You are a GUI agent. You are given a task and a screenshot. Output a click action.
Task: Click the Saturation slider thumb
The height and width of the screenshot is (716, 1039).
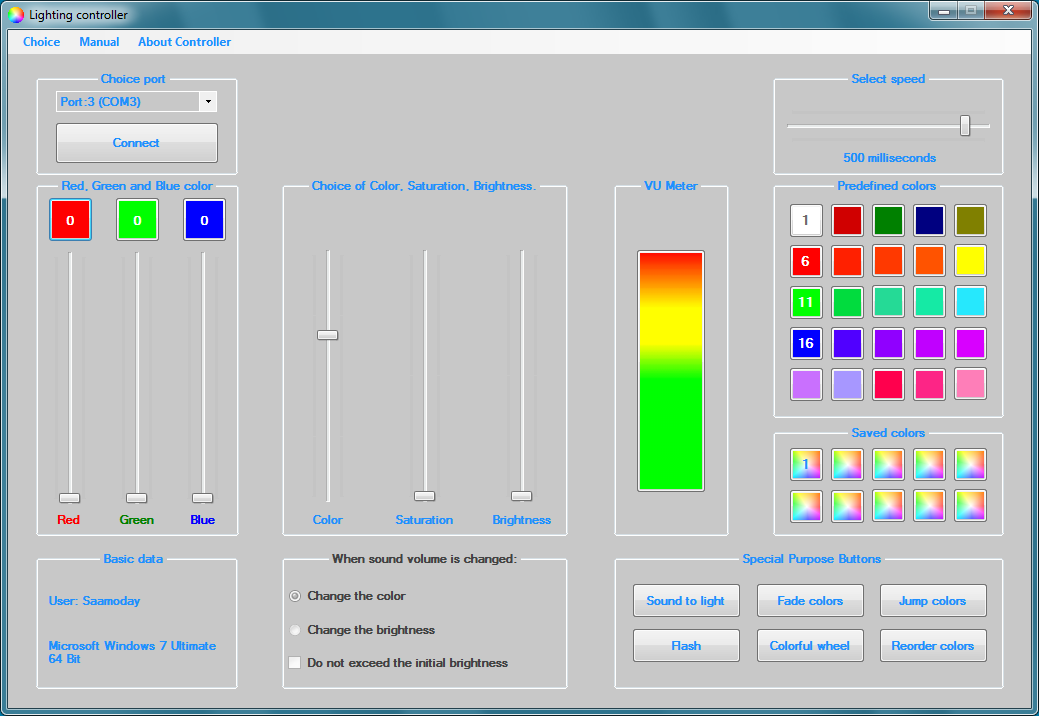click(425, 496)
